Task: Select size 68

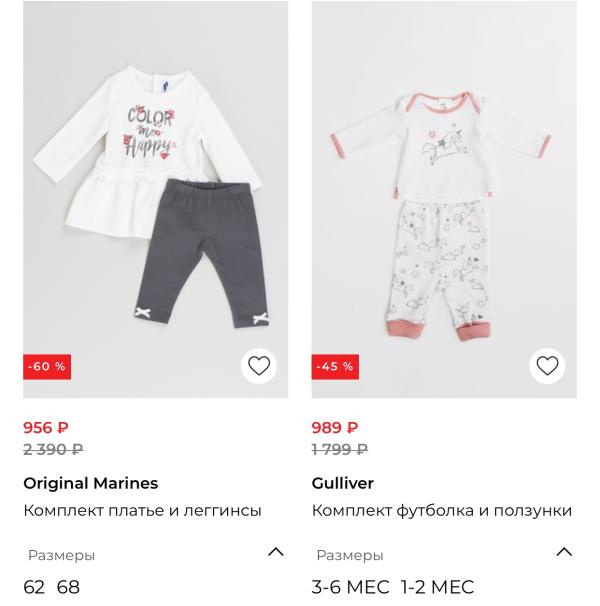Action: pos(68,587)
